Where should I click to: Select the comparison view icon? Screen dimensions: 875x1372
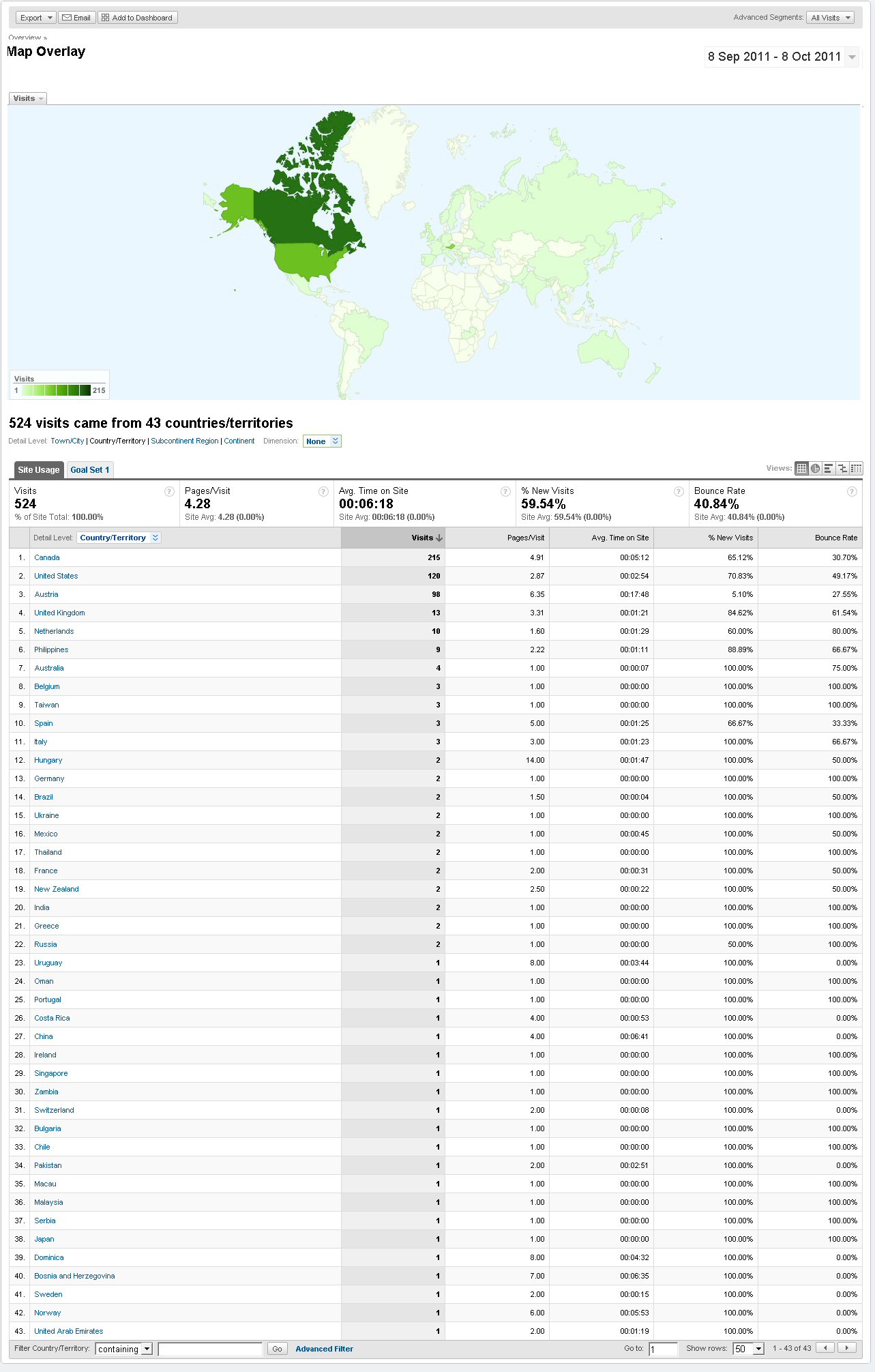tap(842, 468)
